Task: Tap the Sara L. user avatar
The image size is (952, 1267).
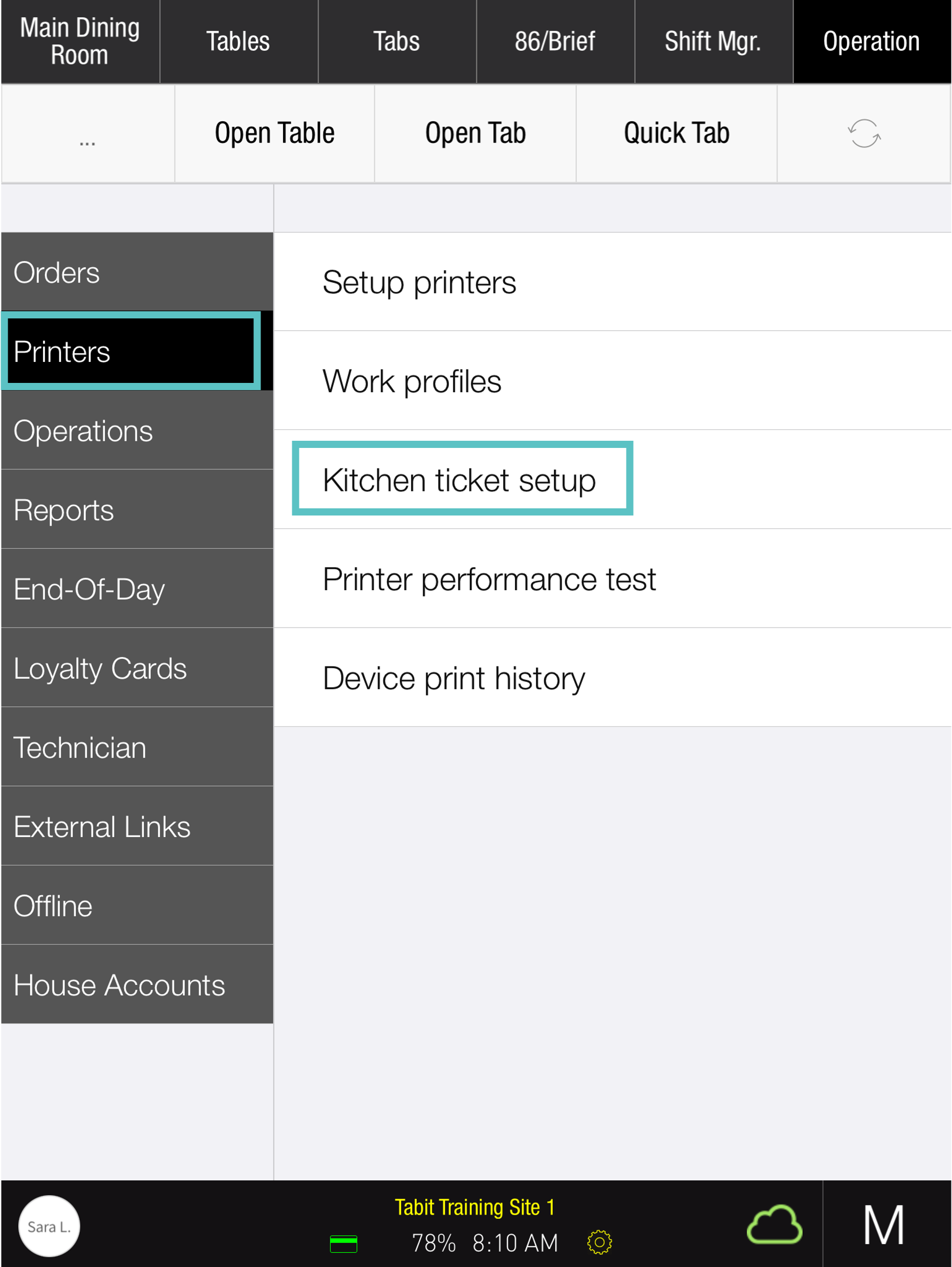Action: pyautogui.click(x=49, y=1226)
